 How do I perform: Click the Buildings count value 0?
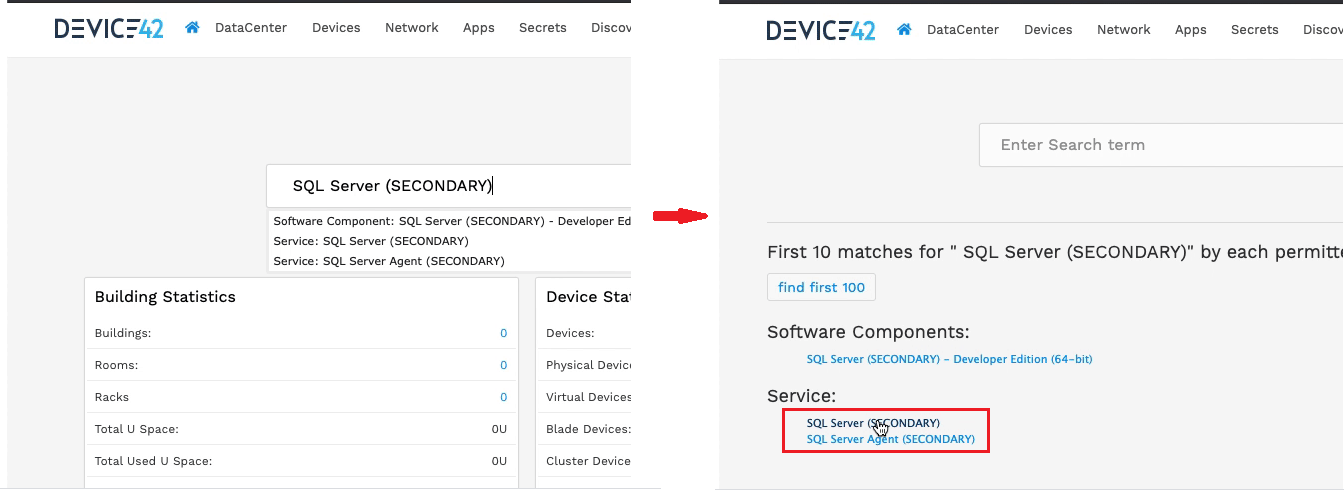[504, 333]
